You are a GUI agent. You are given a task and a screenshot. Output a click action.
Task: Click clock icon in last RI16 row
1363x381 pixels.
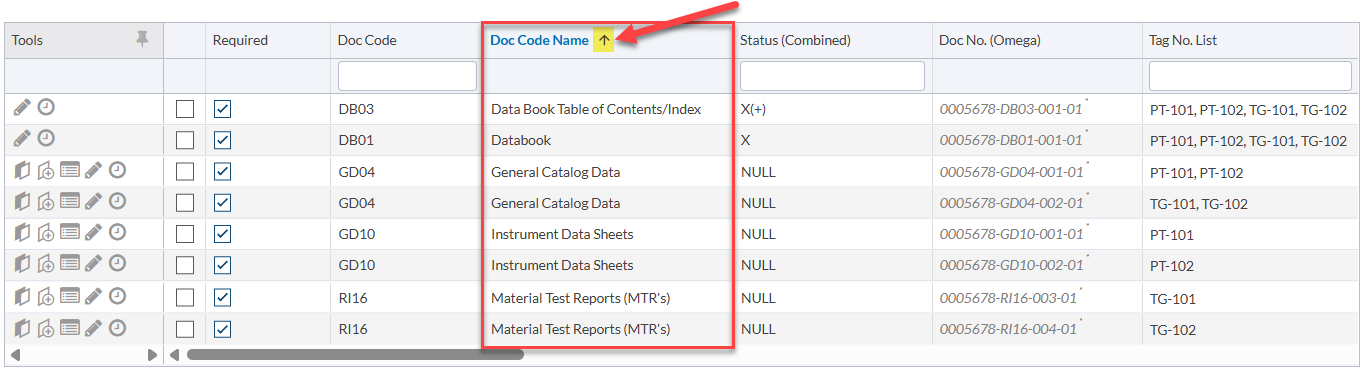click(117, 327)
